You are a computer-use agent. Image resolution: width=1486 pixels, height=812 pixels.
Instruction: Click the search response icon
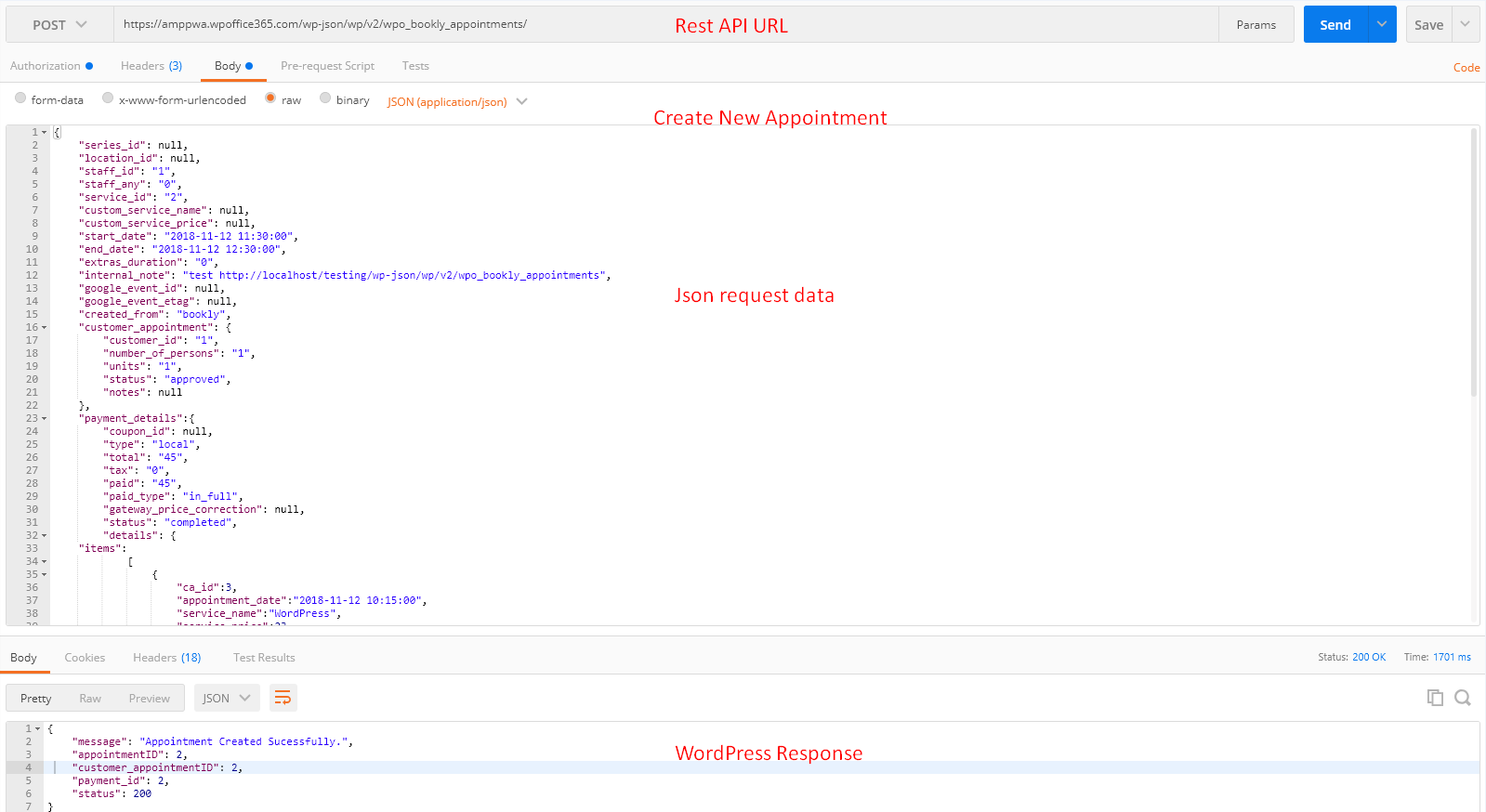(x=1463, y=698)
